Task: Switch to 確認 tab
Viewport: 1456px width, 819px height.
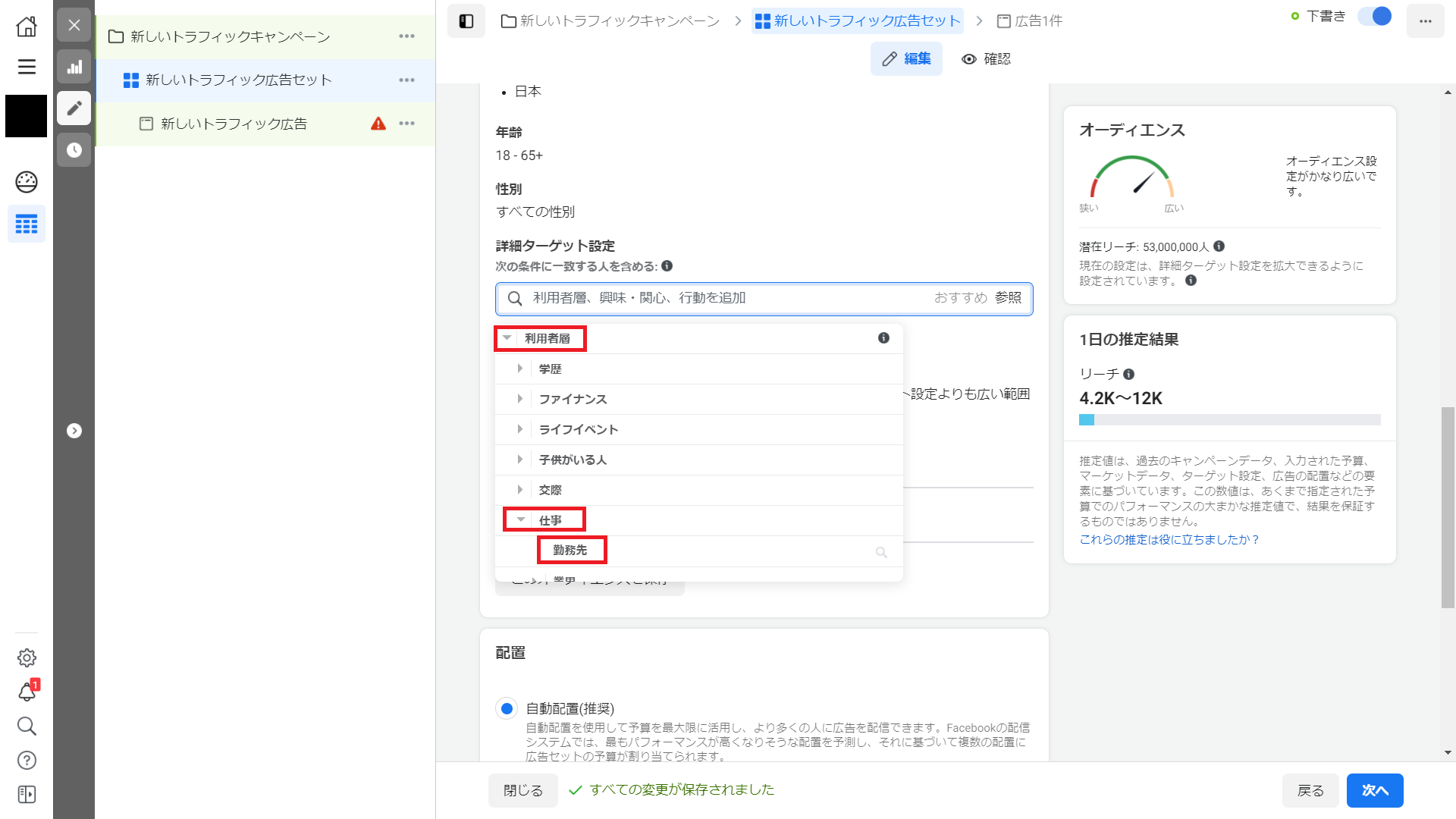Action: point(987,59)
